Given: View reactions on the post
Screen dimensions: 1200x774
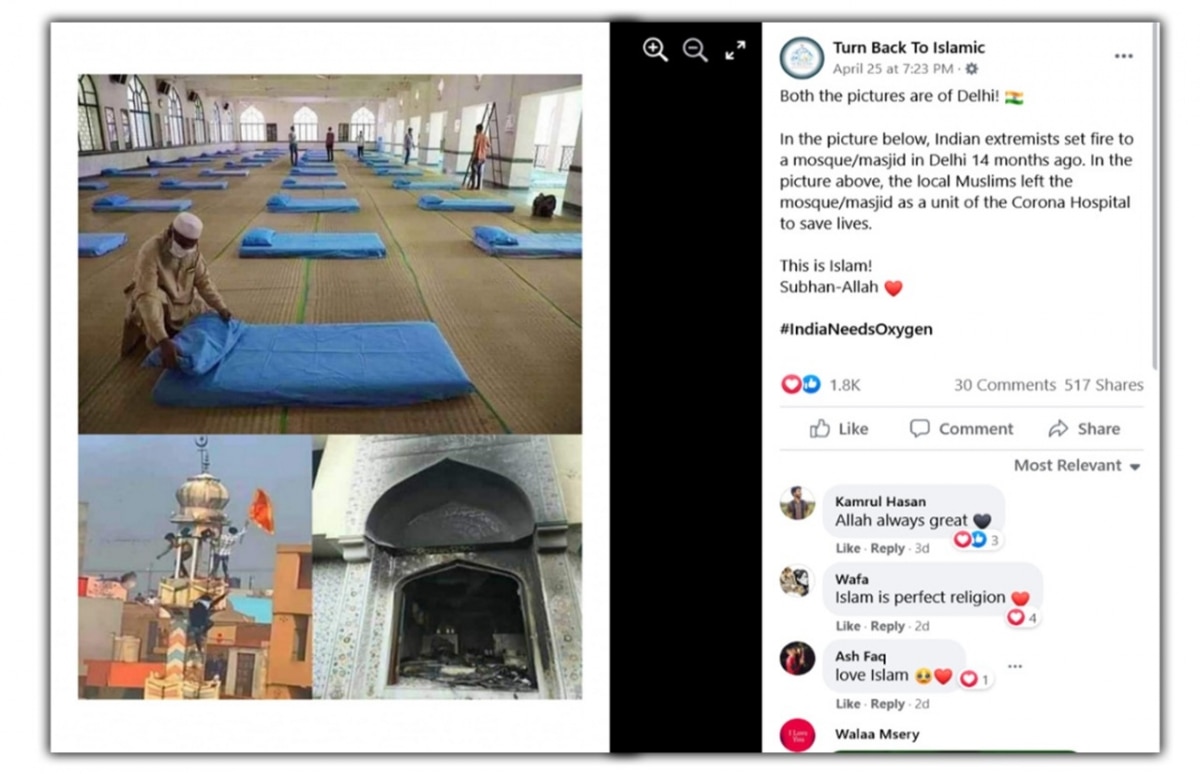Looking at the screenshot, I should tap(820, 385).
